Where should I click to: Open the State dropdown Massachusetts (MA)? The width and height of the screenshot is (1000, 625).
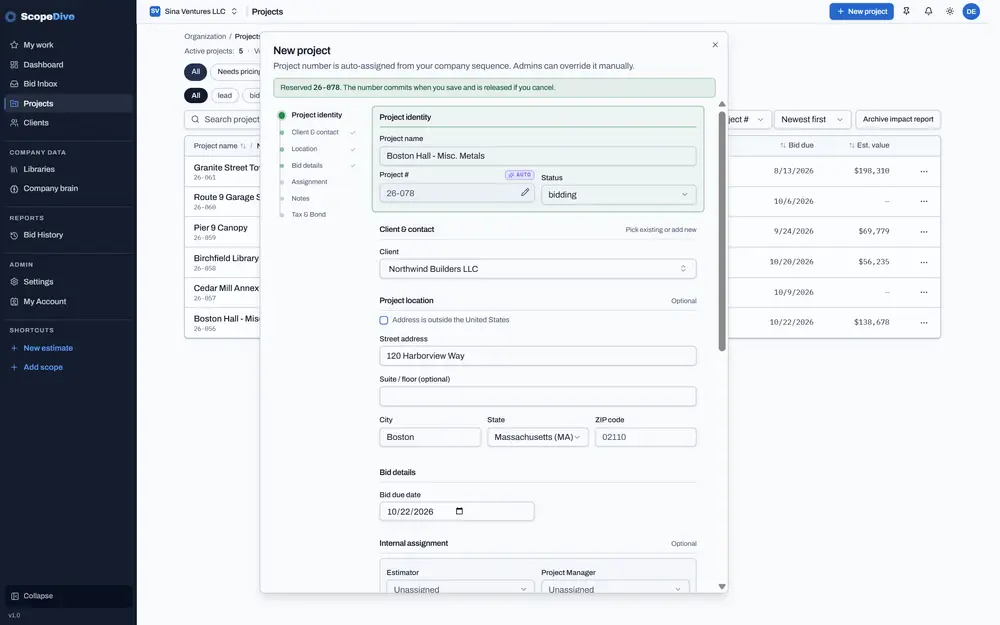538,437
